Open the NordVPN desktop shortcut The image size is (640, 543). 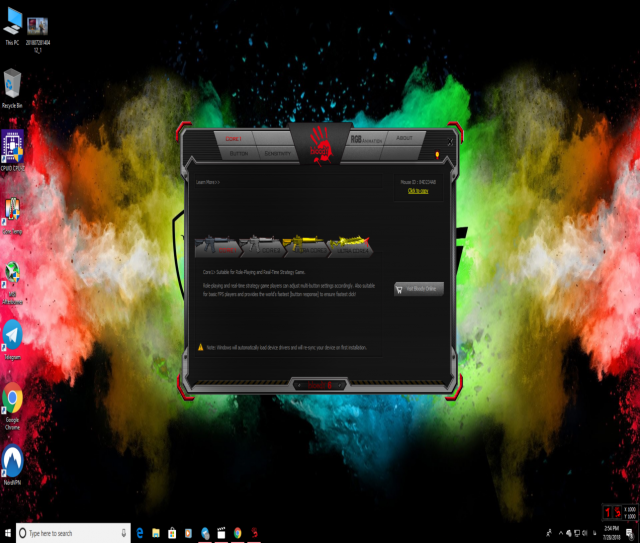[13, 461]
